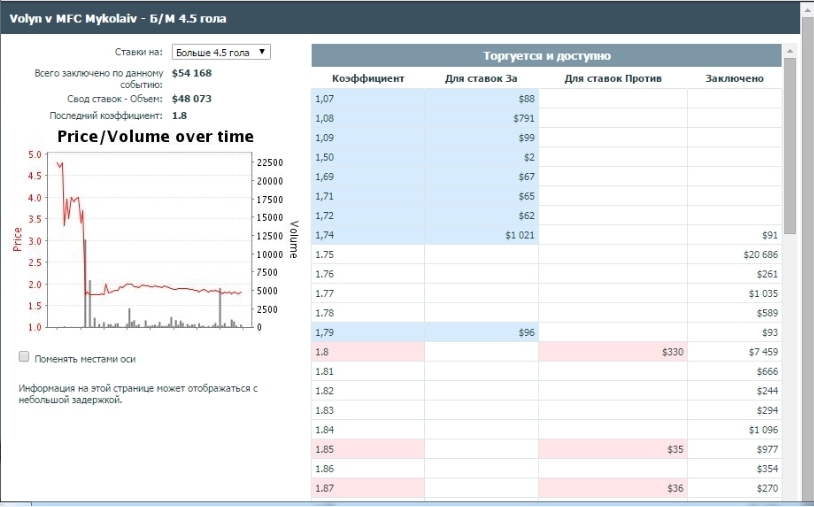Click the 'Заключено' column header
The height and width of the screenshot is (507, 814).
tap(734, 78)
